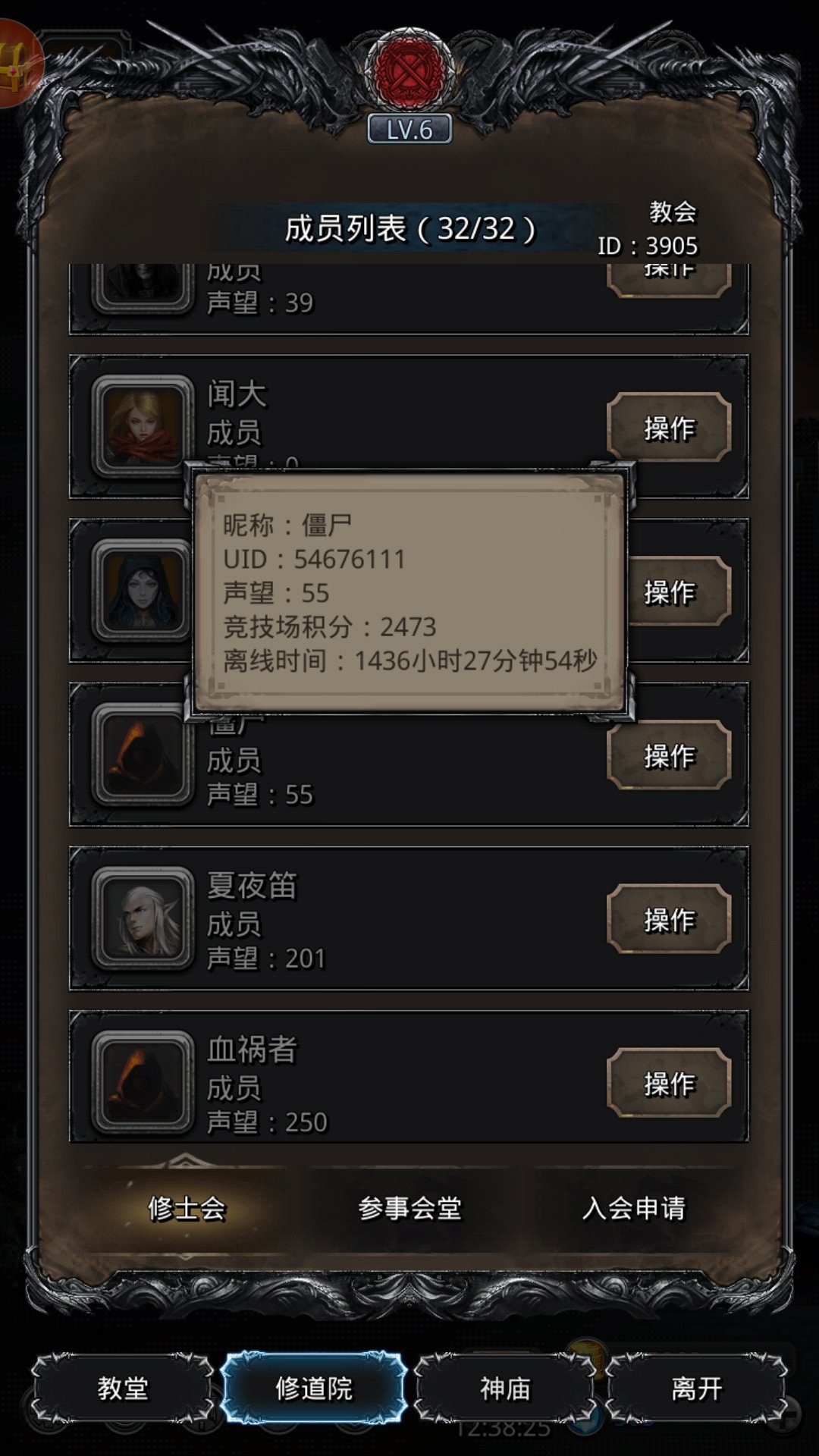Tap 僵尸's hooded avatar portrait

[x=143, y=755]
